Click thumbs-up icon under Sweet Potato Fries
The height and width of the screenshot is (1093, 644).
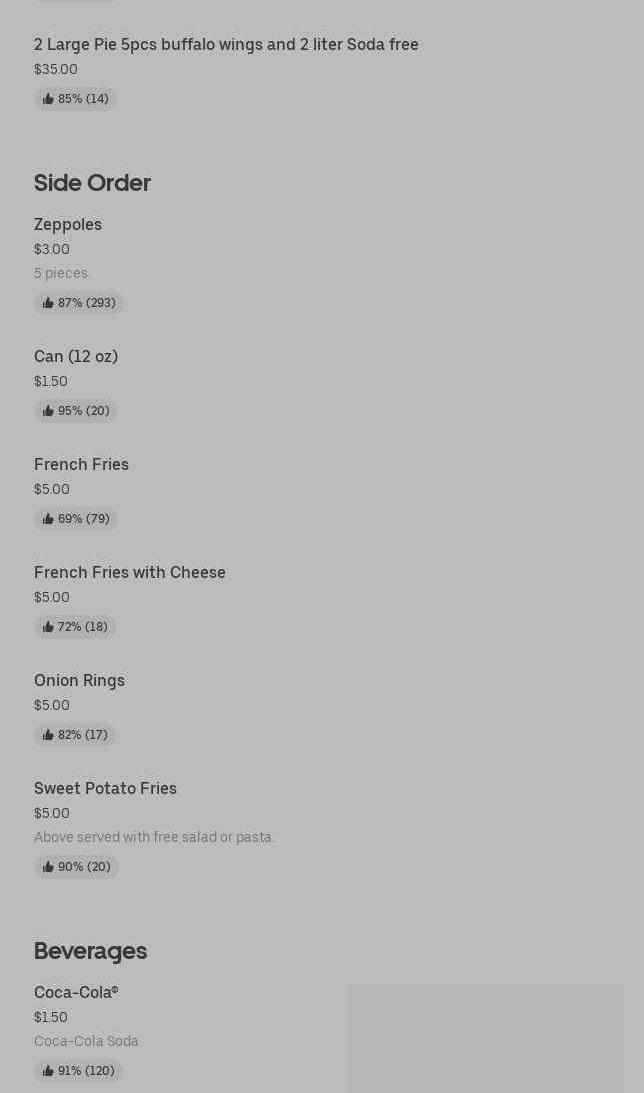point(48,867)
